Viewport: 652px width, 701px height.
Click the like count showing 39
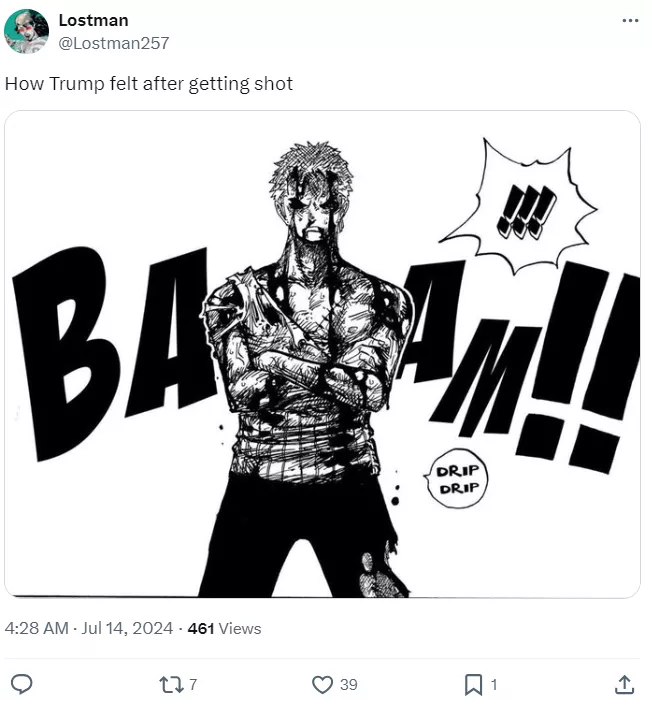click(x=348, y=684)
